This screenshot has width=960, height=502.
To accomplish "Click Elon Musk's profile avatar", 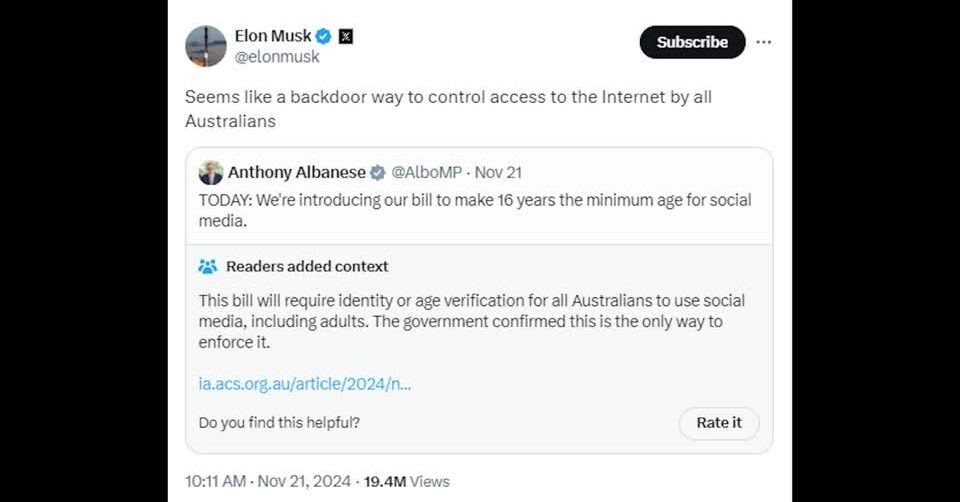I will pyautogui.click(x=206, y=46).
